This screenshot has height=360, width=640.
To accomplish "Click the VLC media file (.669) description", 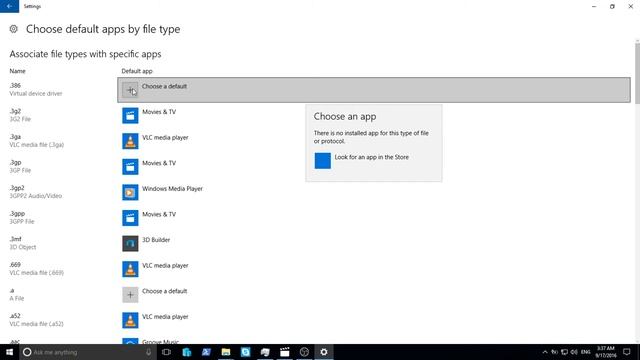I will [x=37, y=273].
